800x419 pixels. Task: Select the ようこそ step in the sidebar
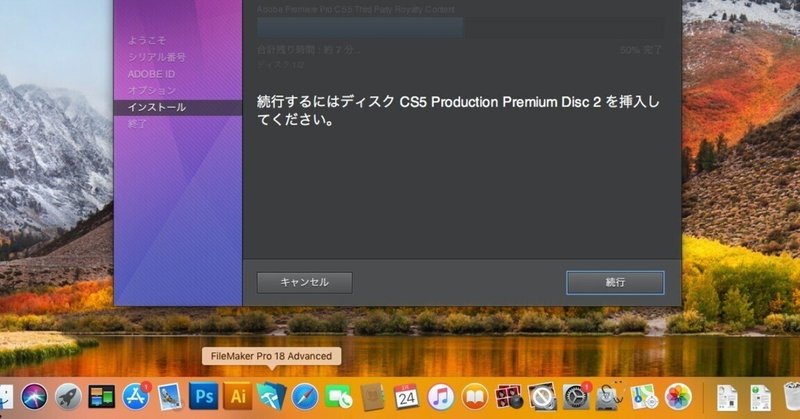point(147,40)
